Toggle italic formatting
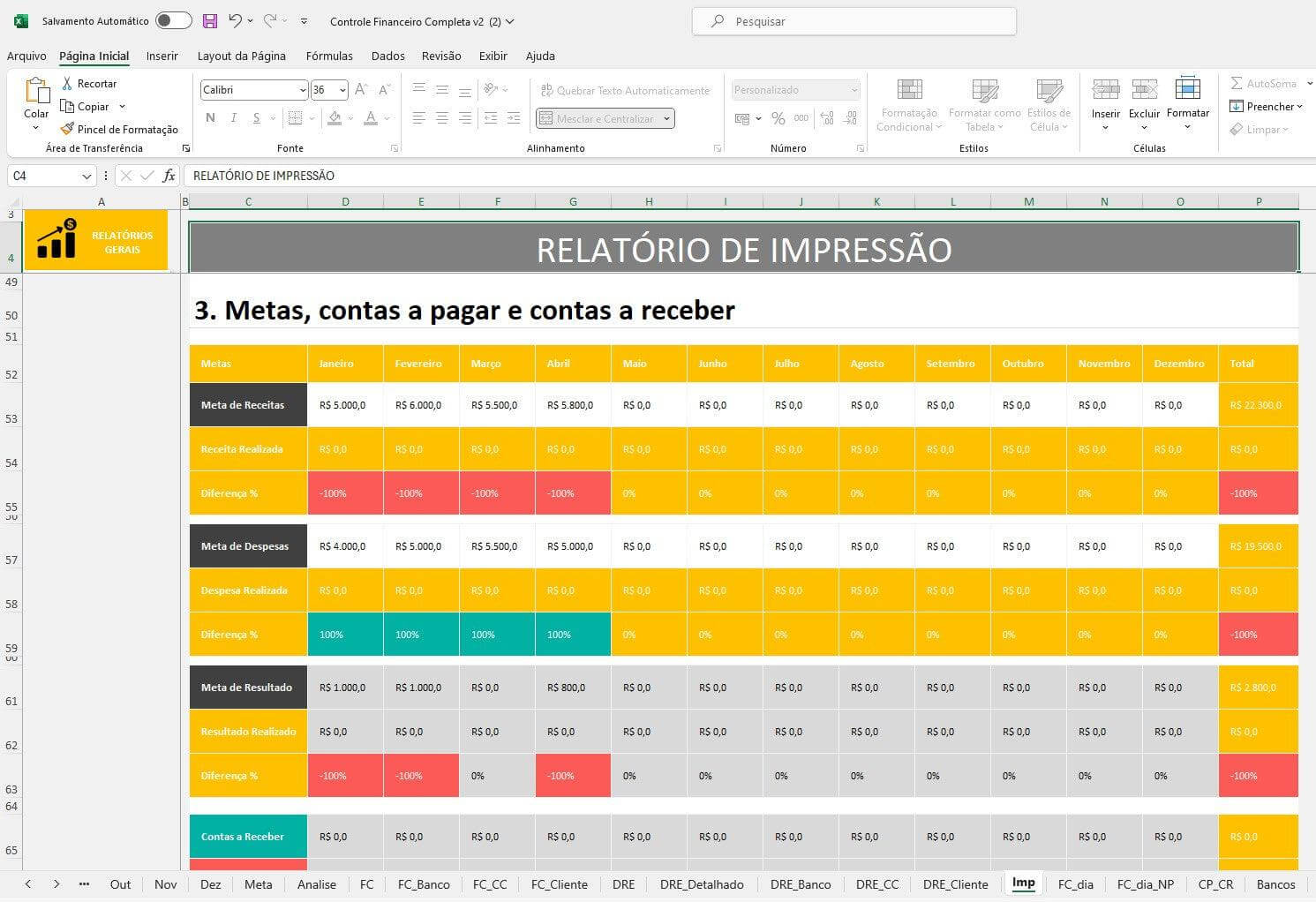Screen dimensions: 1316x902 (x=232, y=117)
